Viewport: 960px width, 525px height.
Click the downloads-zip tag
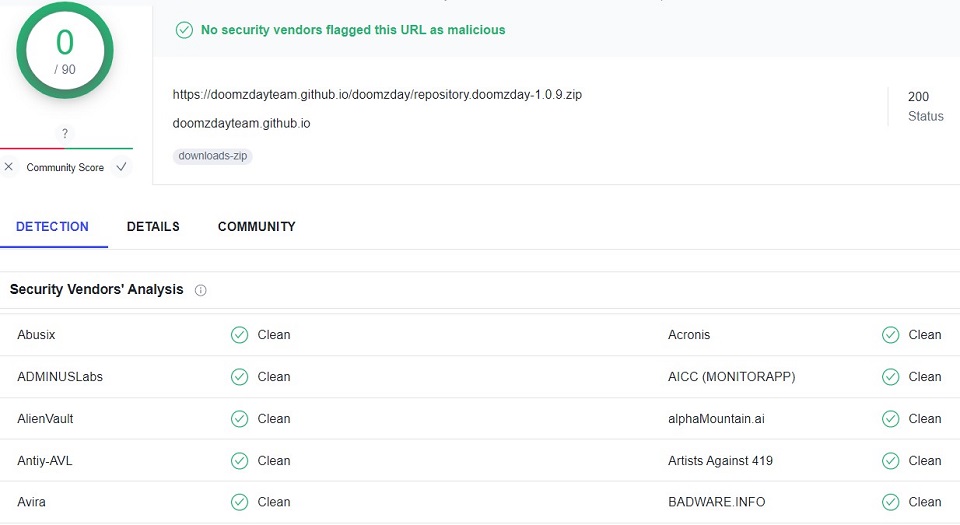click(212, 156)
